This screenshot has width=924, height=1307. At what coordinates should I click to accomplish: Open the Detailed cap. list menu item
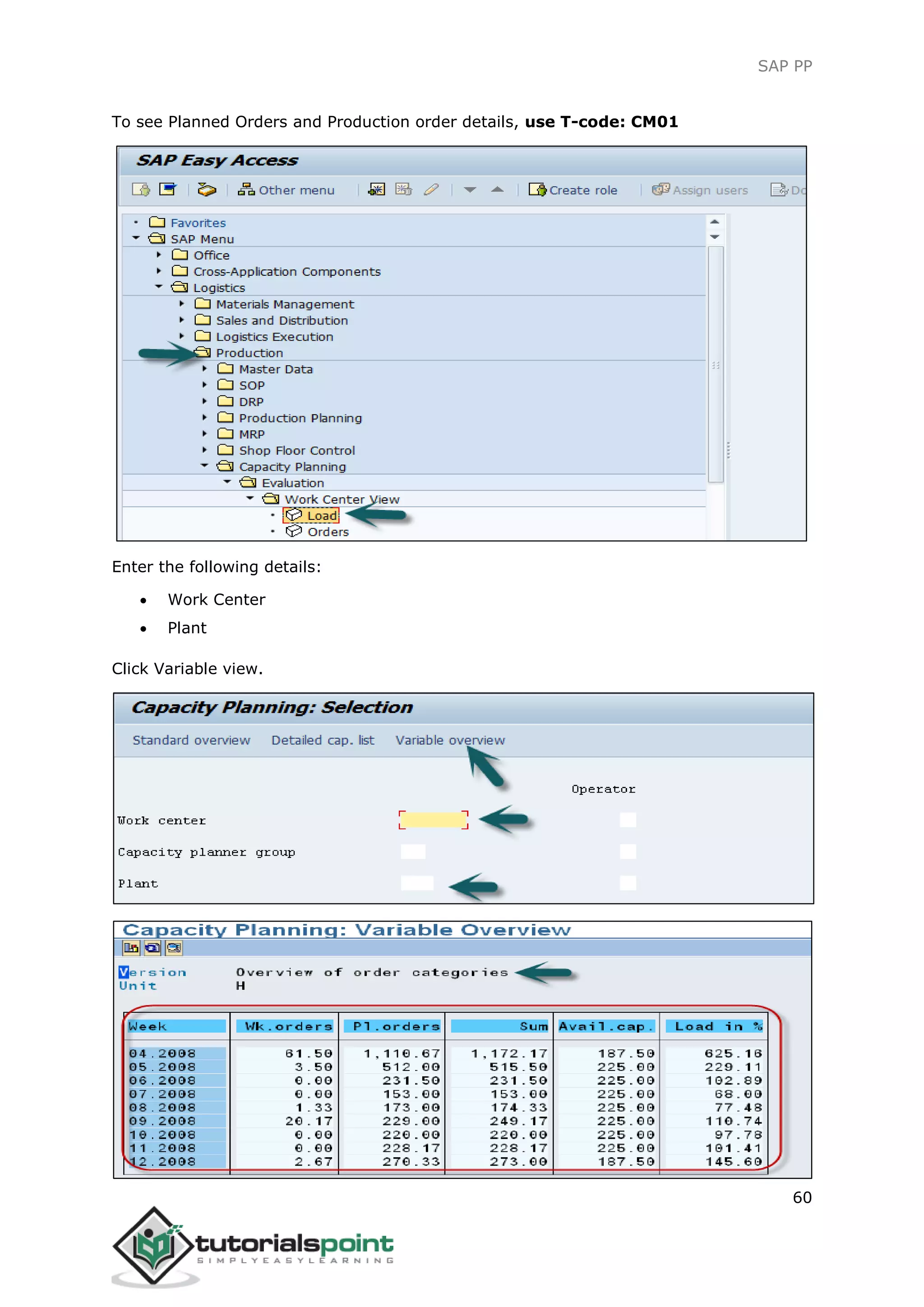323,740
